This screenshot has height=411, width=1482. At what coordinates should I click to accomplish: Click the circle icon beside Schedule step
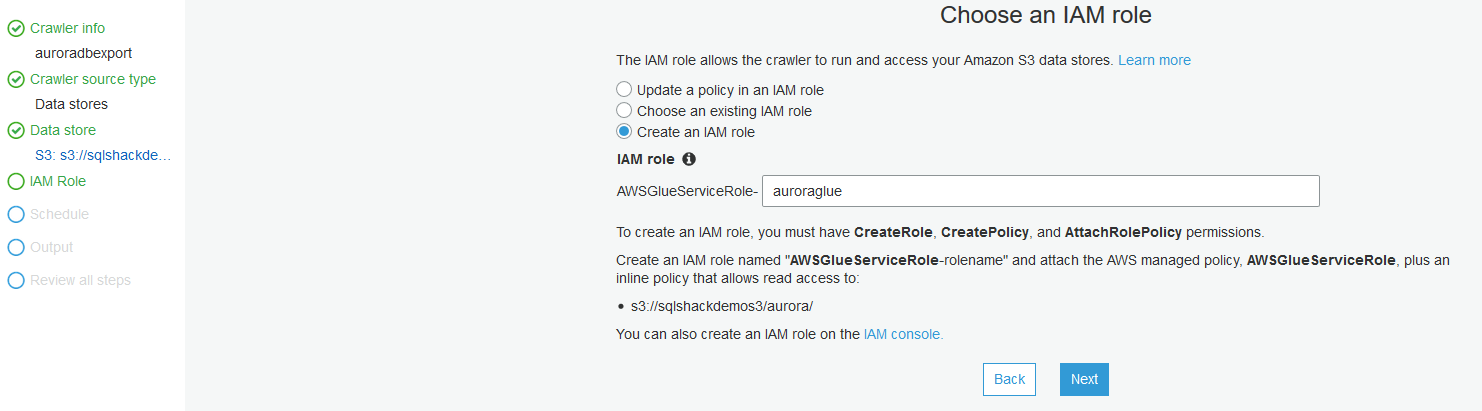16,215
